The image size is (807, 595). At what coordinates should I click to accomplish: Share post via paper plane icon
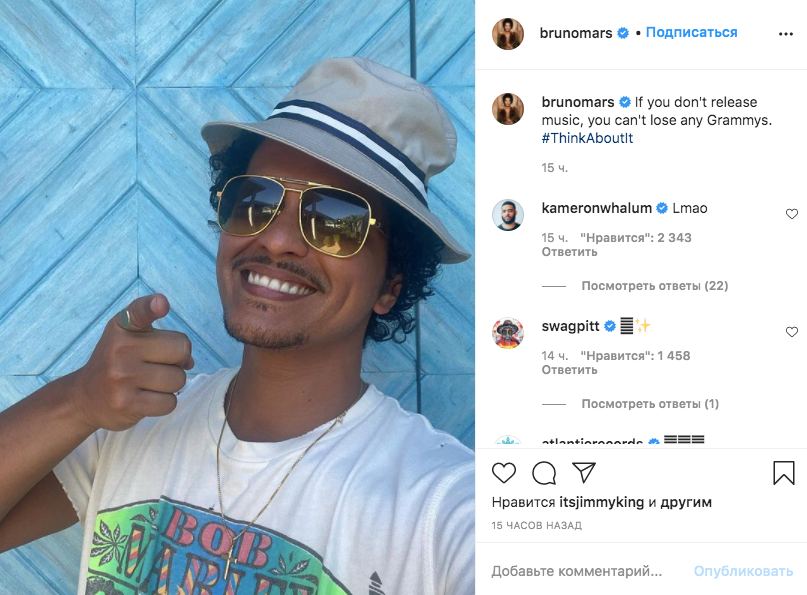pyautogui.click(x=584, y=472)
